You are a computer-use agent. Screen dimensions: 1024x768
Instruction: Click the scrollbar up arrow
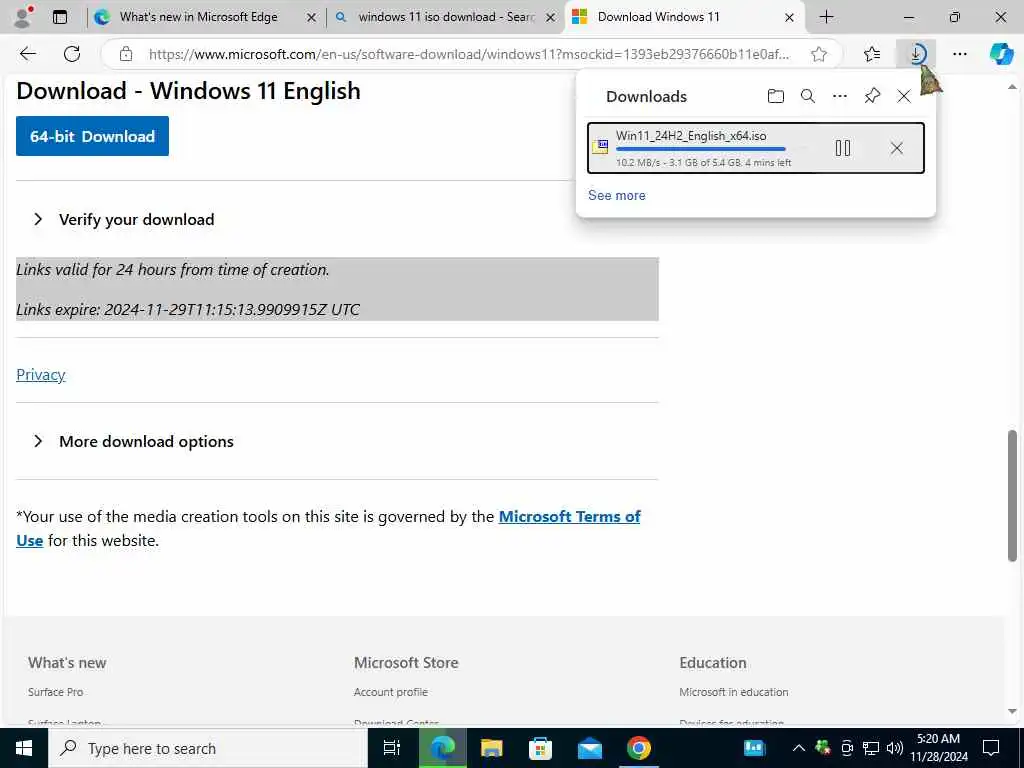[x=1012, y=87]
